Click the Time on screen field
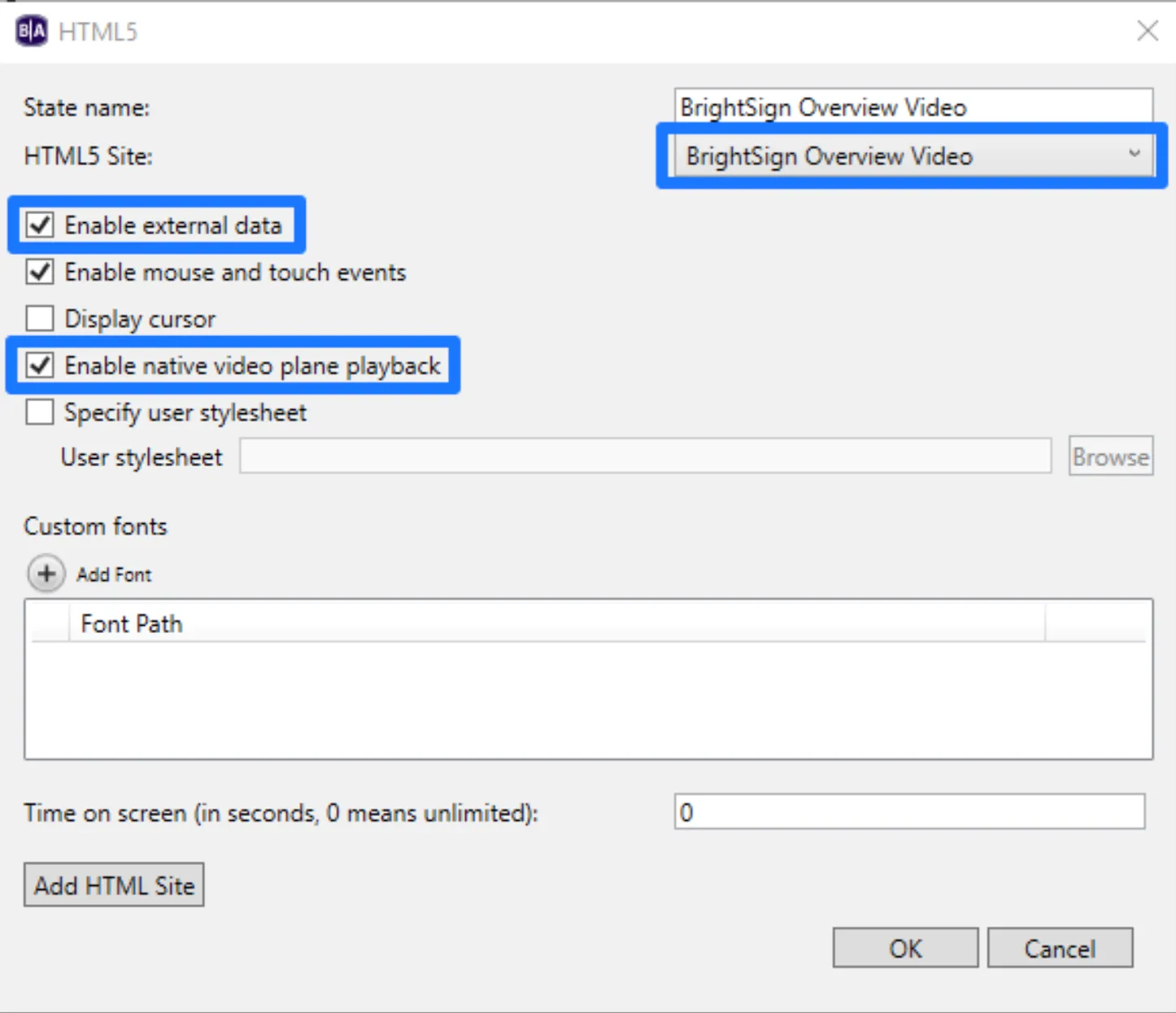This screenshot has width=1176, height=1013. (910, 812)
